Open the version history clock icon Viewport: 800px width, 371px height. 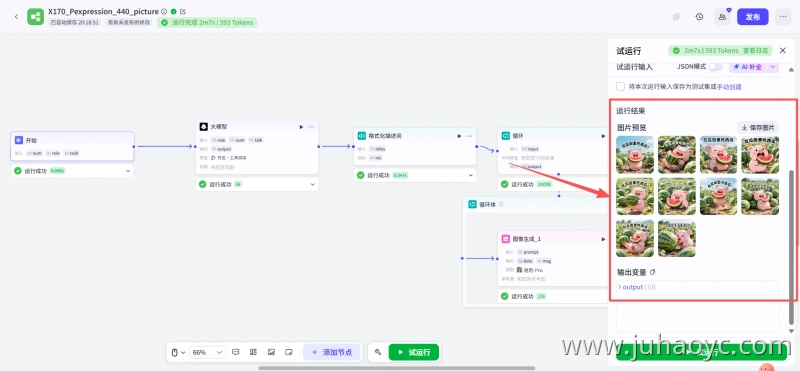[x=699, y=17]
